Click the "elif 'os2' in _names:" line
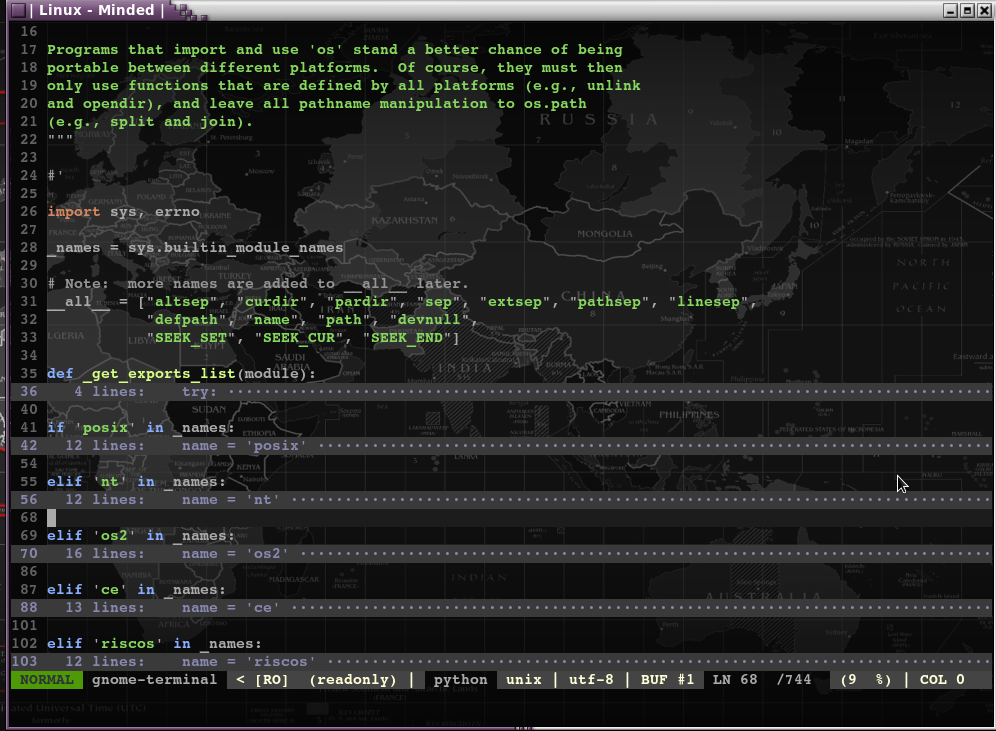 (x=140, y=535)
